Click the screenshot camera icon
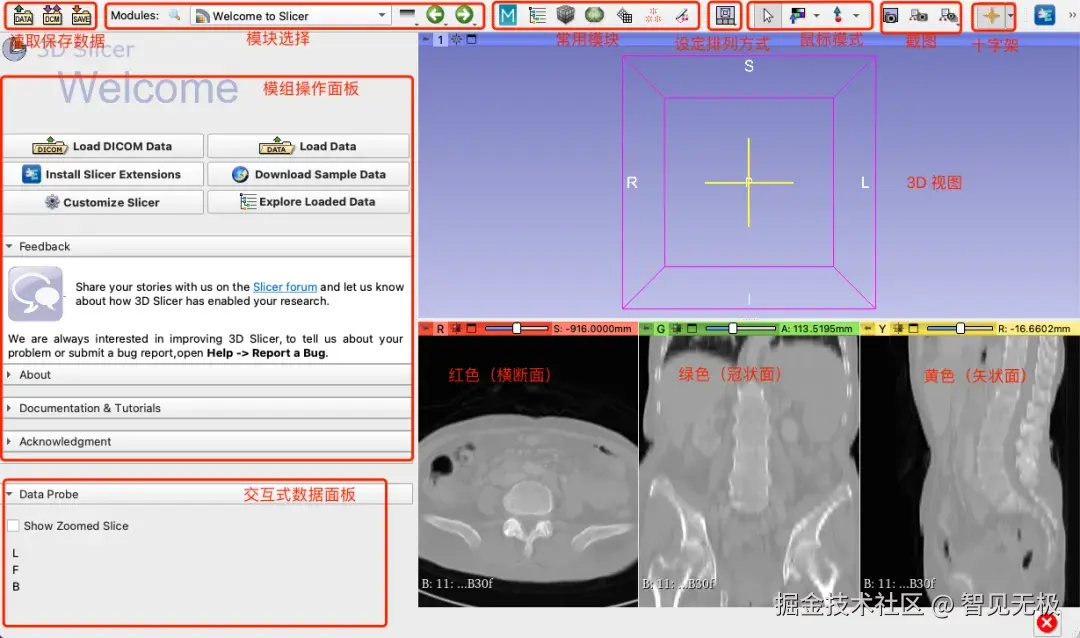Viewport: 1080px width, 638px height. (890, 15)
